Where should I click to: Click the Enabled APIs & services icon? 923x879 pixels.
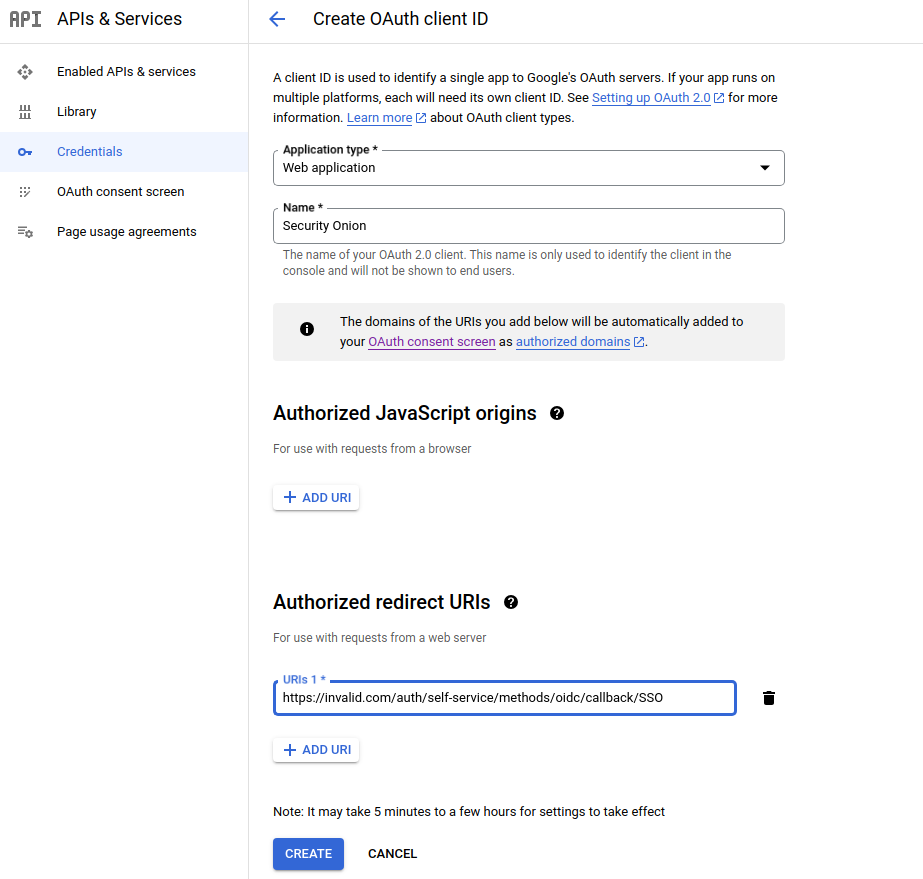coord(25,72)
